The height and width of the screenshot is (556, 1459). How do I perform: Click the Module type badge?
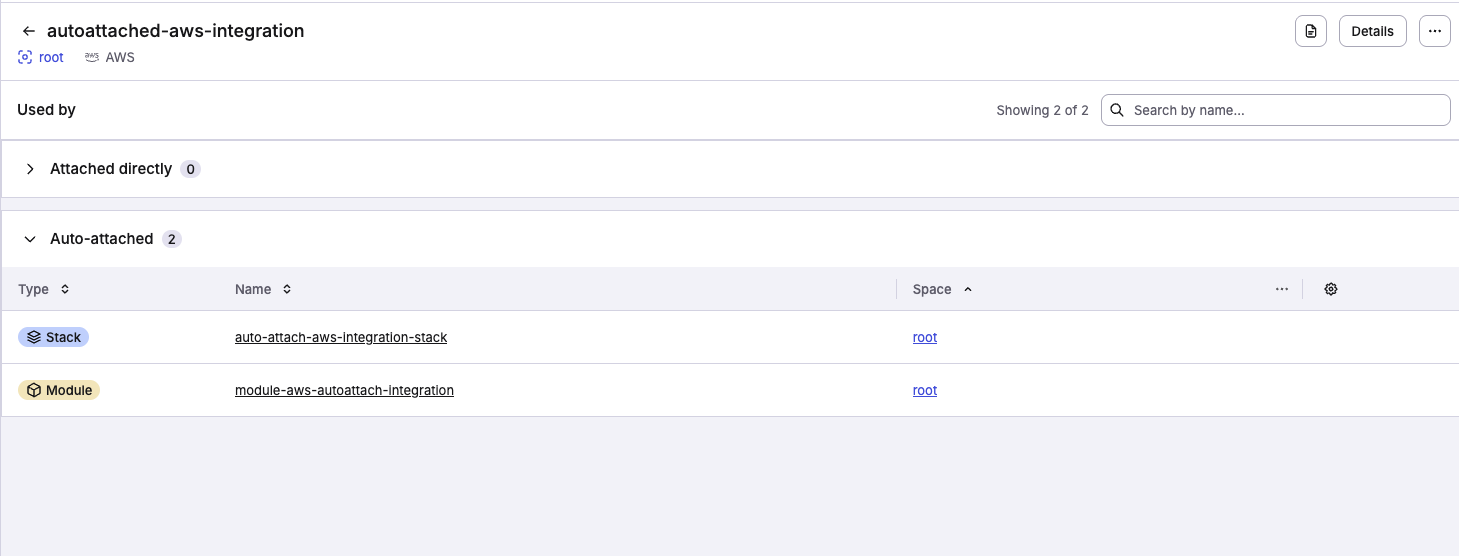pos(59,390)
